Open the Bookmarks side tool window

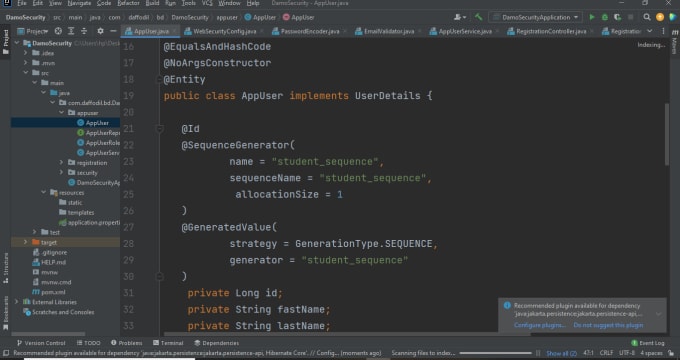point(6,313)
